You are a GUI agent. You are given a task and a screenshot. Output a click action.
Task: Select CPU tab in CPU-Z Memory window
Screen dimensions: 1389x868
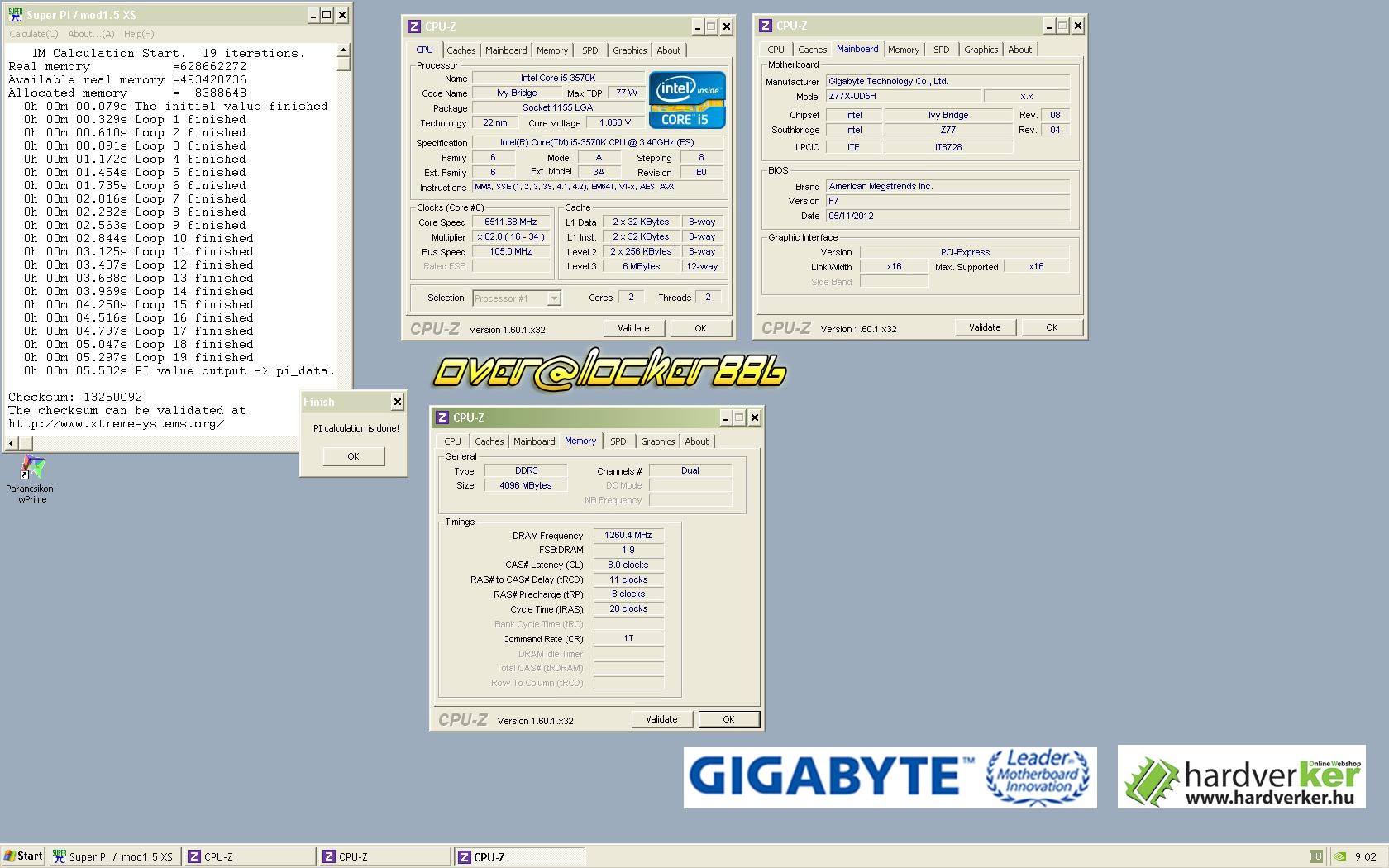coord(452,441)
